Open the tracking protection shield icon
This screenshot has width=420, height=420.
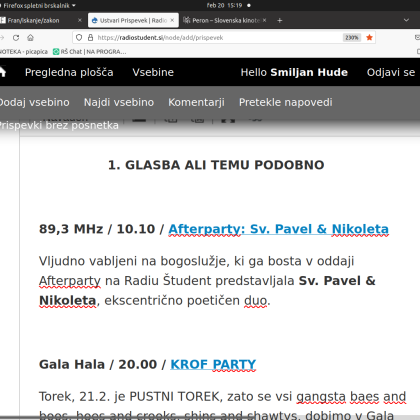point(79,37)
